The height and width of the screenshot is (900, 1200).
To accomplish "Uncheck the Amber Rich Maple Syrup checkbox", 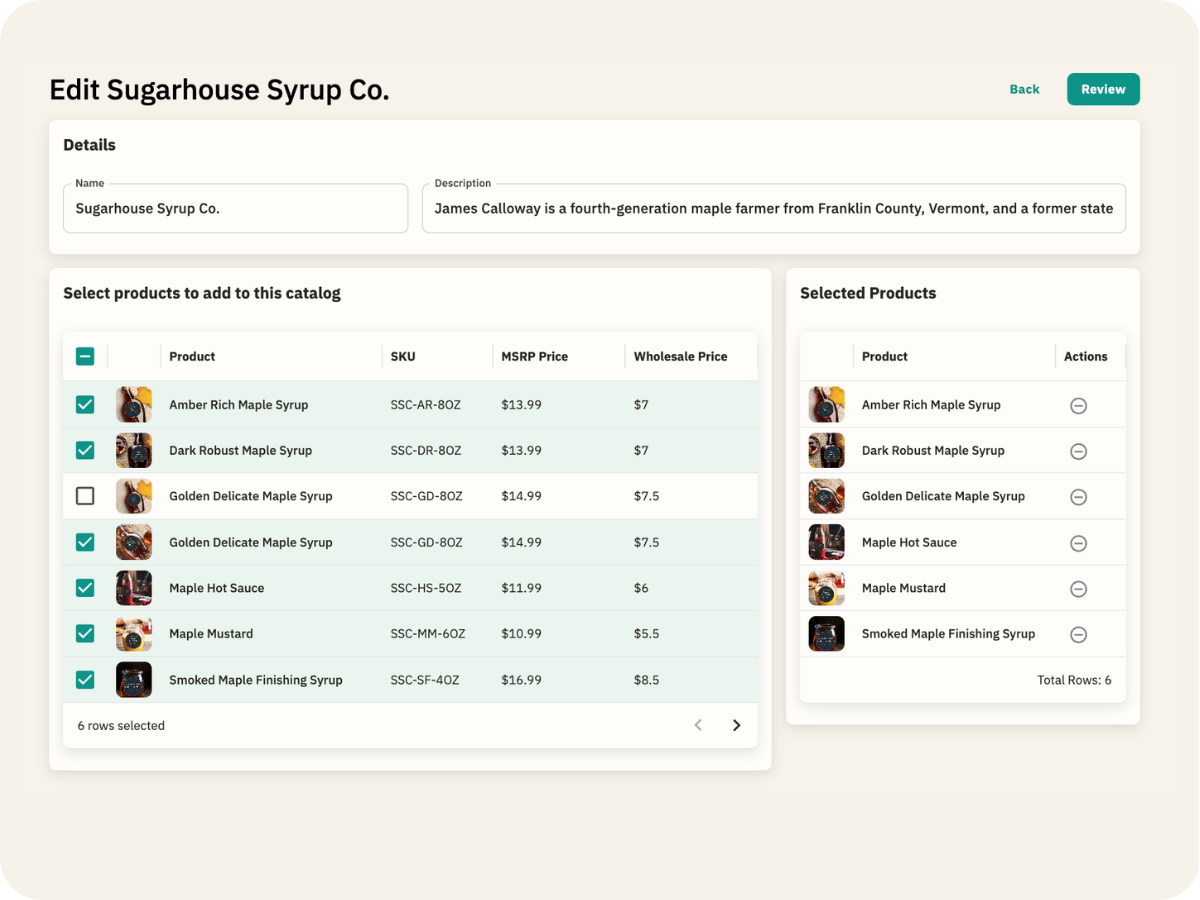I will [x=85, y=405].
